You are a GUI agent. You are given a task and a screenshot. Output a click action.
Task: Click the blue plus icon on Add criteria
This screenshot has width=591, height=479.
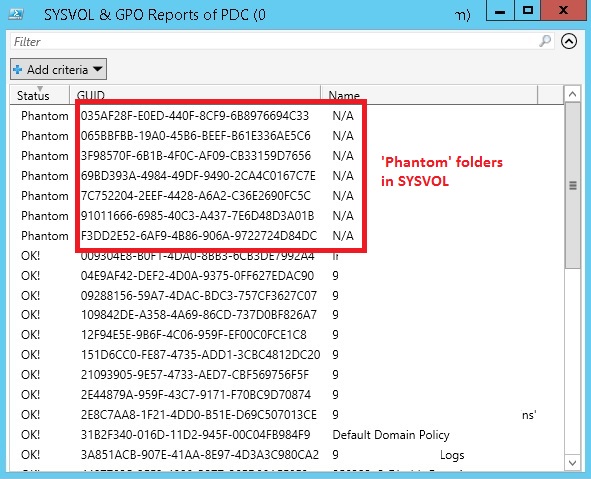coord(17,70)
